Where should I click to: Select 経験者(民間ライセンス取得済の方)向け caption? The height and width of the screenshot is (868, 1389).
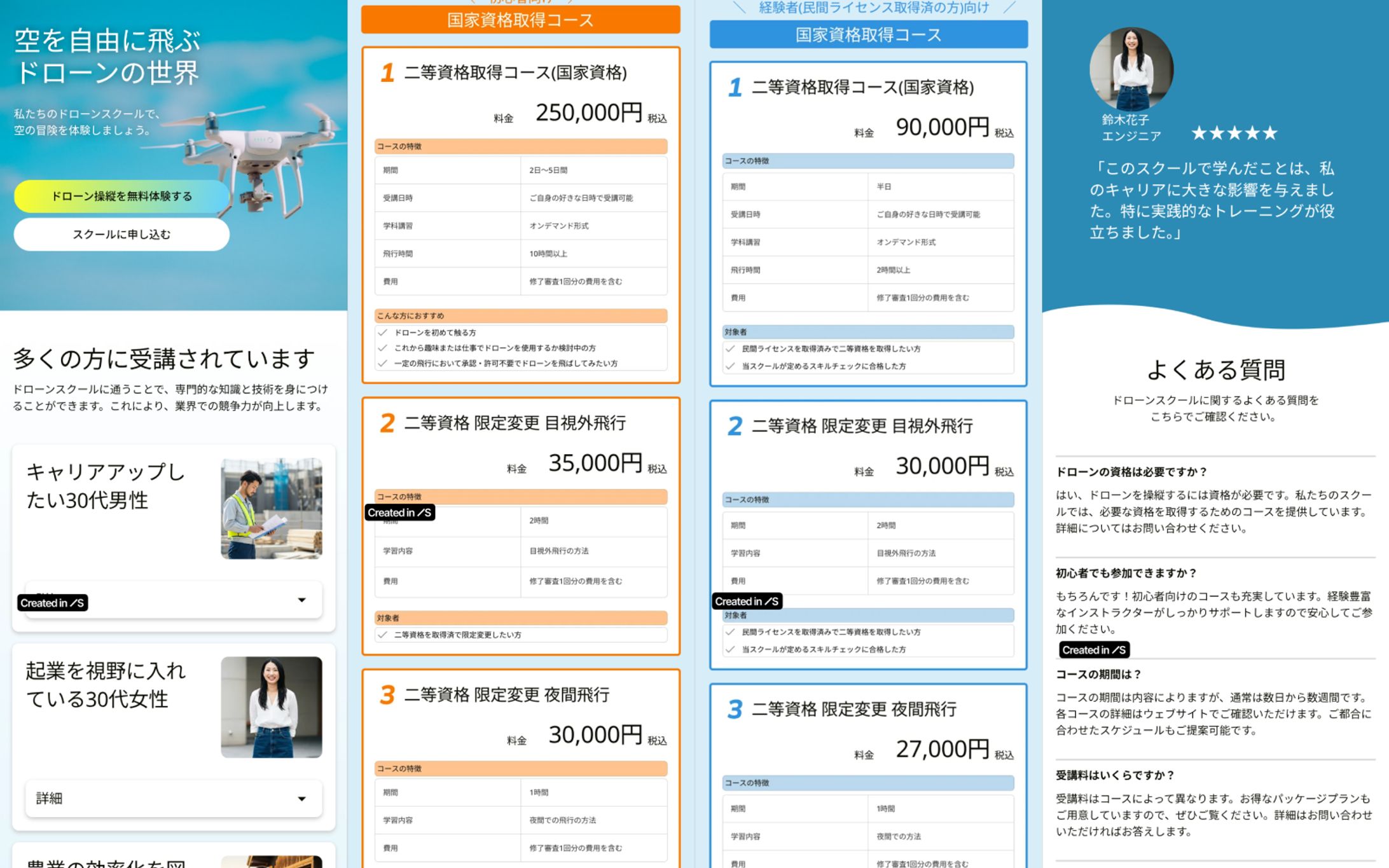click(x=874, y=8)
